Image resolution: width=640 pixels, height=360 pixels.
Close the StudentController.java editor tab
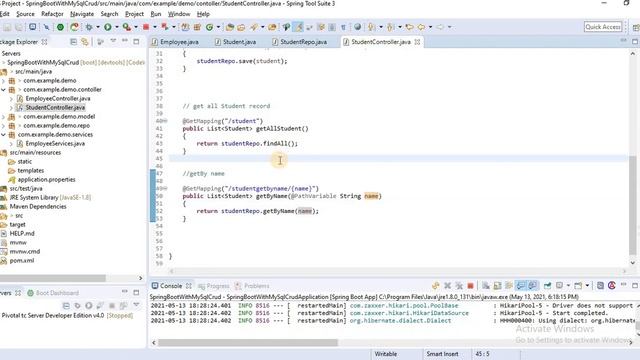pos(417,42)
